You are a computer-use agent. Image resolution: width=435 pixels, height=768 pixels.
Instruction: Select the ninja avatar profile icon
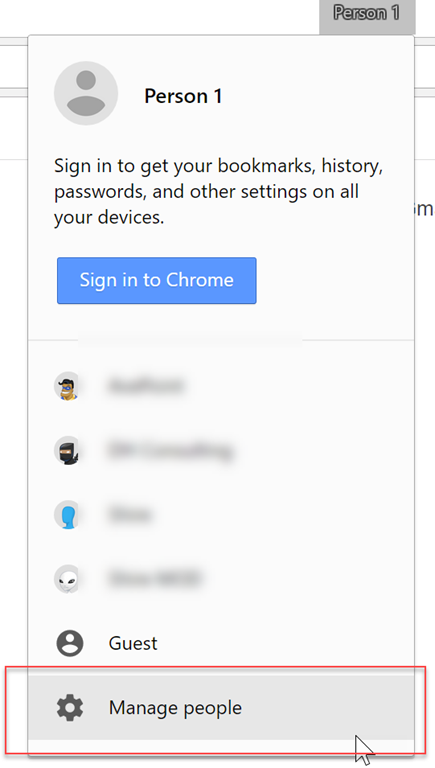pos(67,450)
